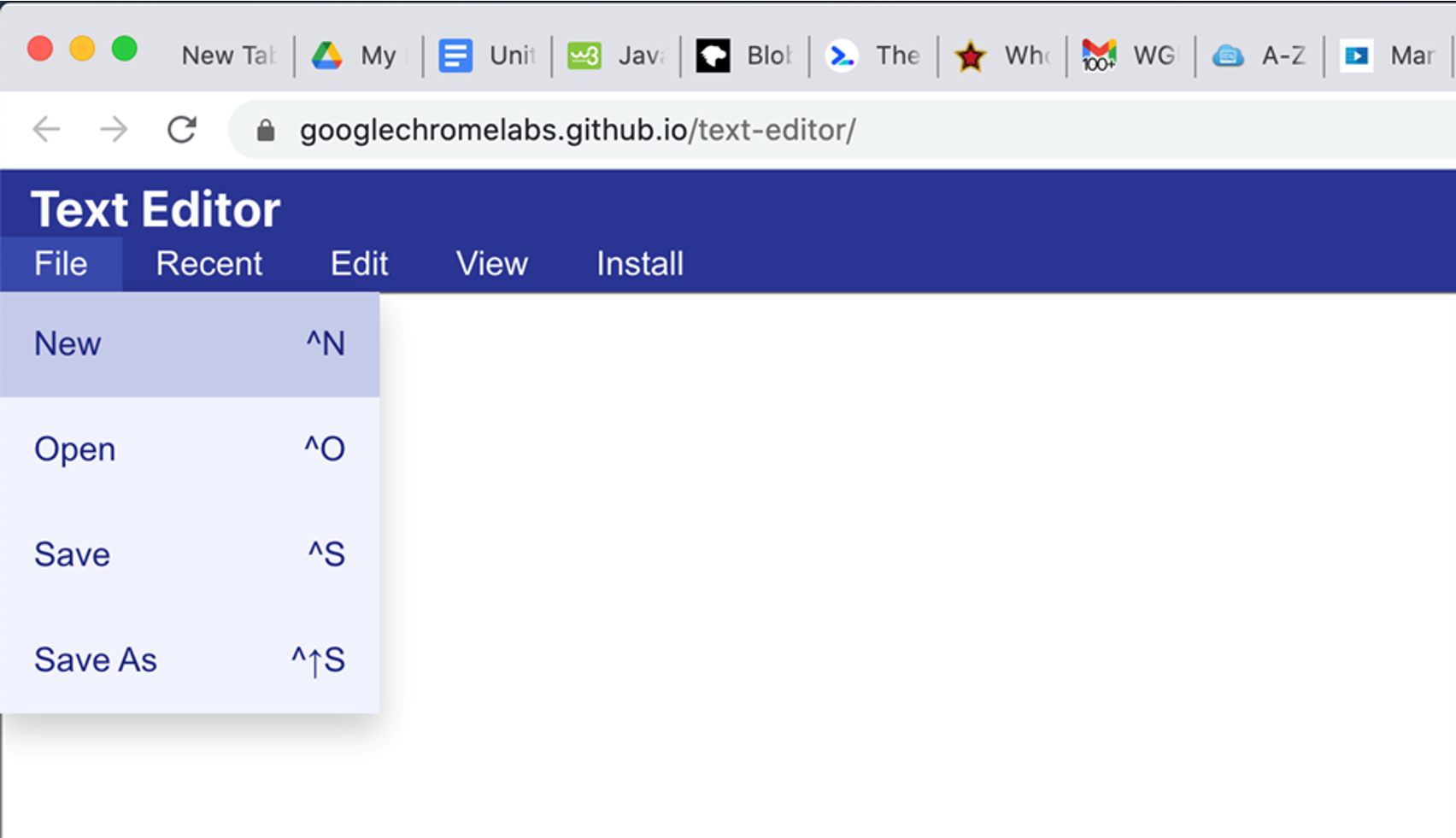Collapse the File menu
The image size is (1456, 838).
(x=61, y=264)
